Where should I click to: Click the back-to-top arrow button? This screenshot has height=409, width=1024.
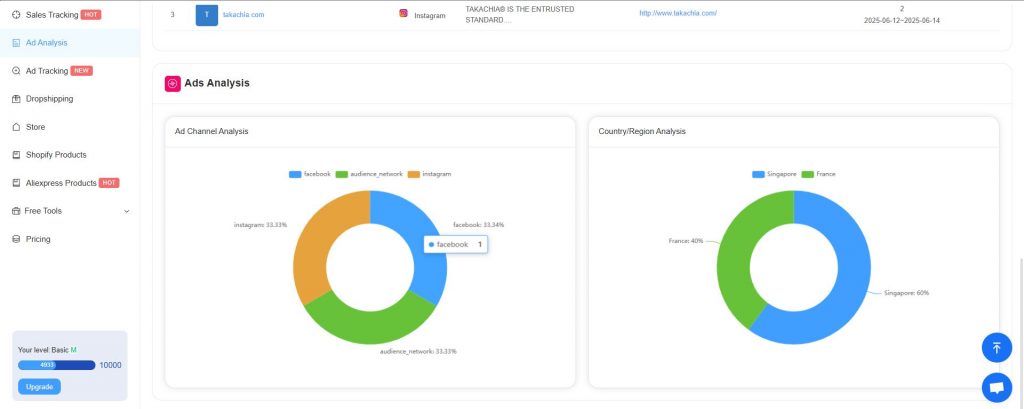(x=997, y=348)
